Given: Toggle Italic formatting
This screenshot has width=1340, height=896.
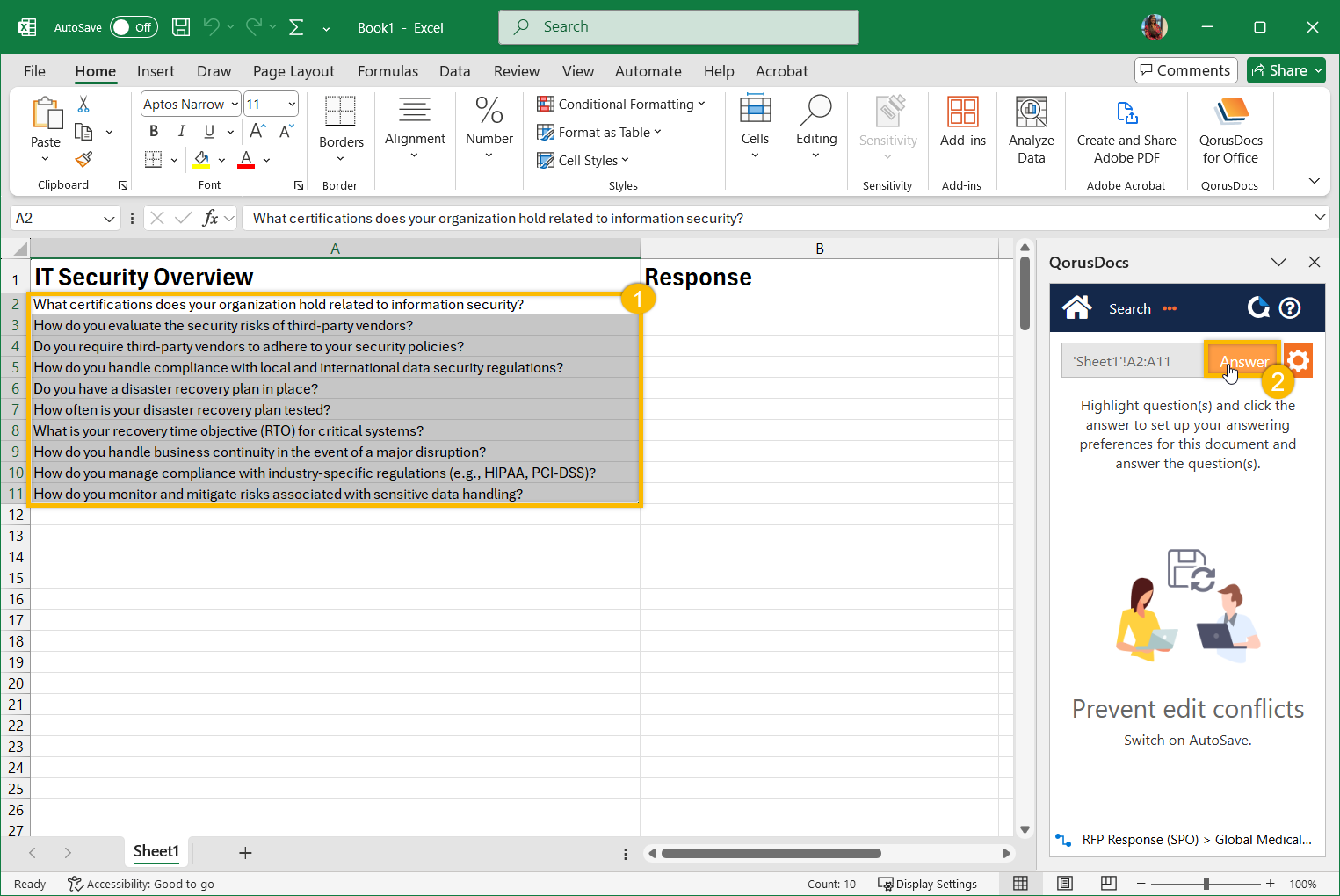Looking at the screenshot, I should pos(181,132).
